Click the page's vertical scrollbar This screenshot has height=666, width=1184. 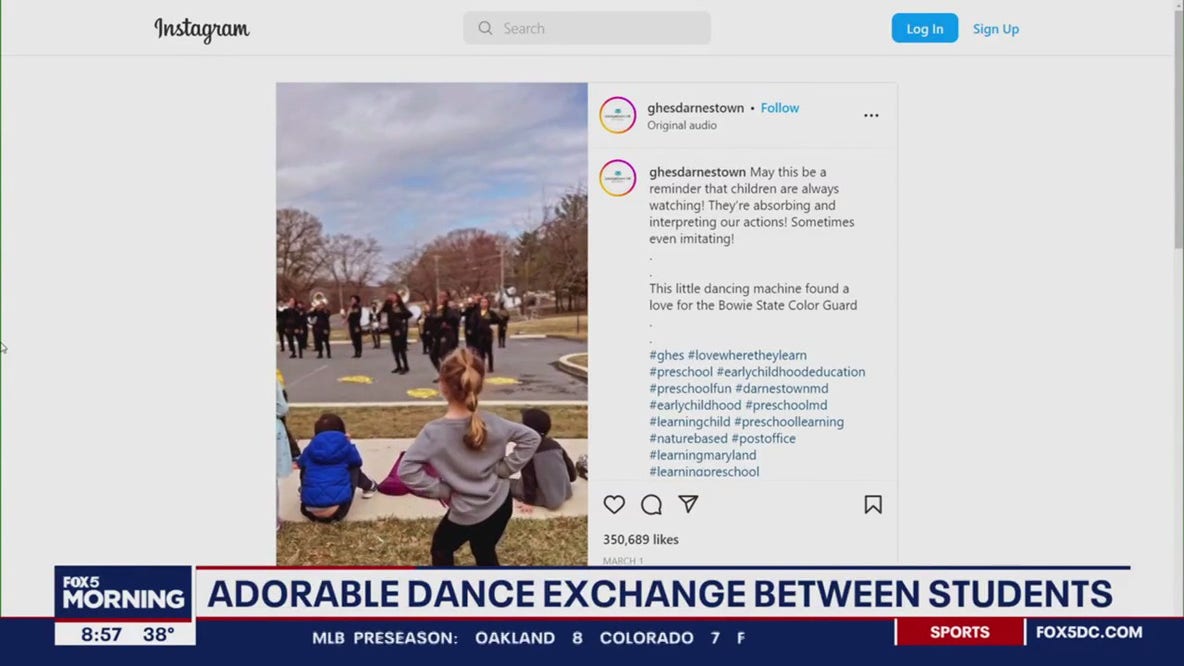tap(1177, 150)
